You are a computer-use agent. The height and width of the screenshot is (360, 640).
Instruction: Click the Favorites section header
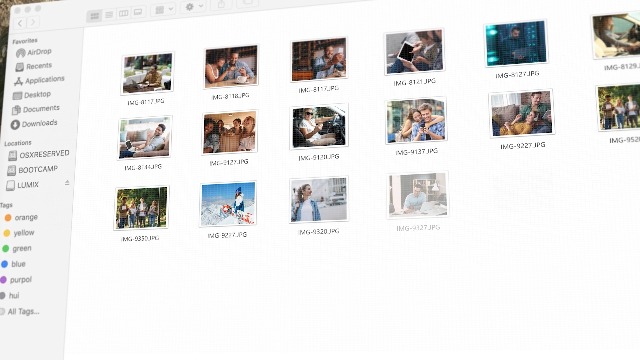(25, 41)
